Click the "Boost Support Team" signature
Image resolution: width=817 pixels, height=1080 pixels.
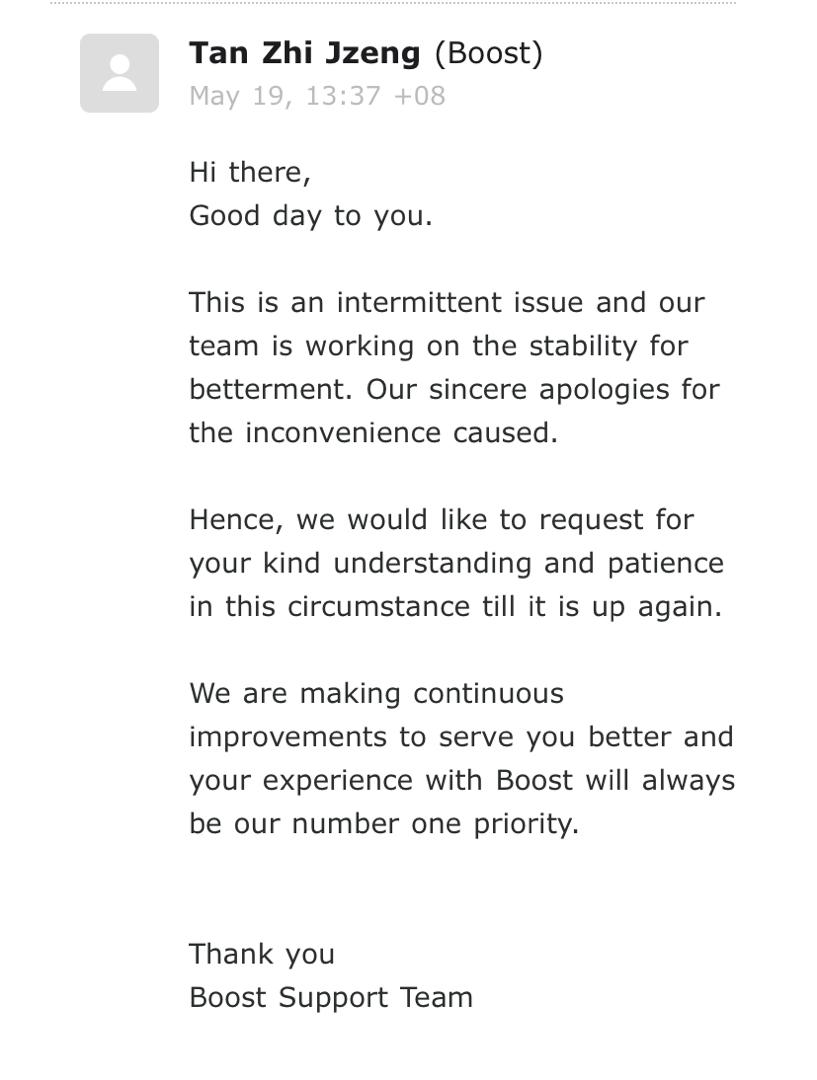point(331,997)
